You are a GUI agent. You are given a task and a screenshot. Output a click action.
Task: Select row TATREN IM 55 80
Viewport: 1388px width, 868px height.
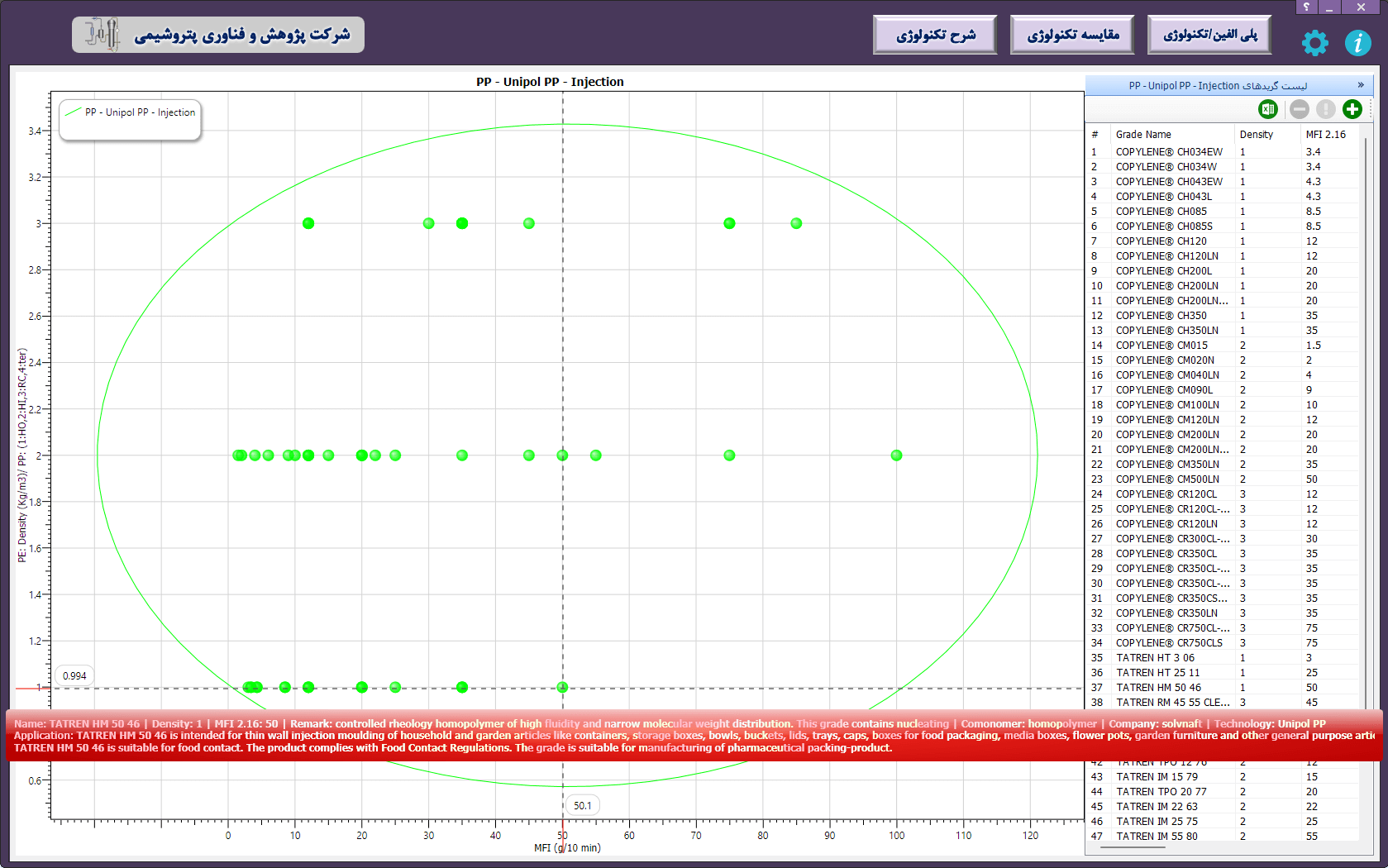tap(1222, 837)
